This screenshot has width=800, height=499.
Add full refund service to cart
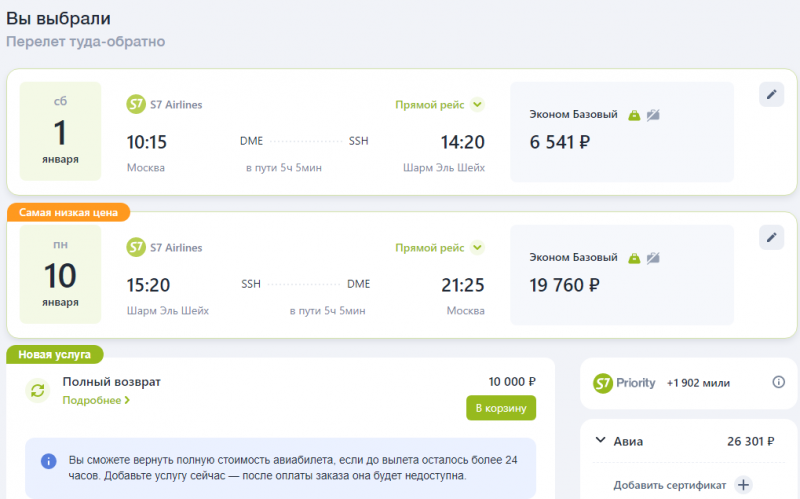(501, 408)
